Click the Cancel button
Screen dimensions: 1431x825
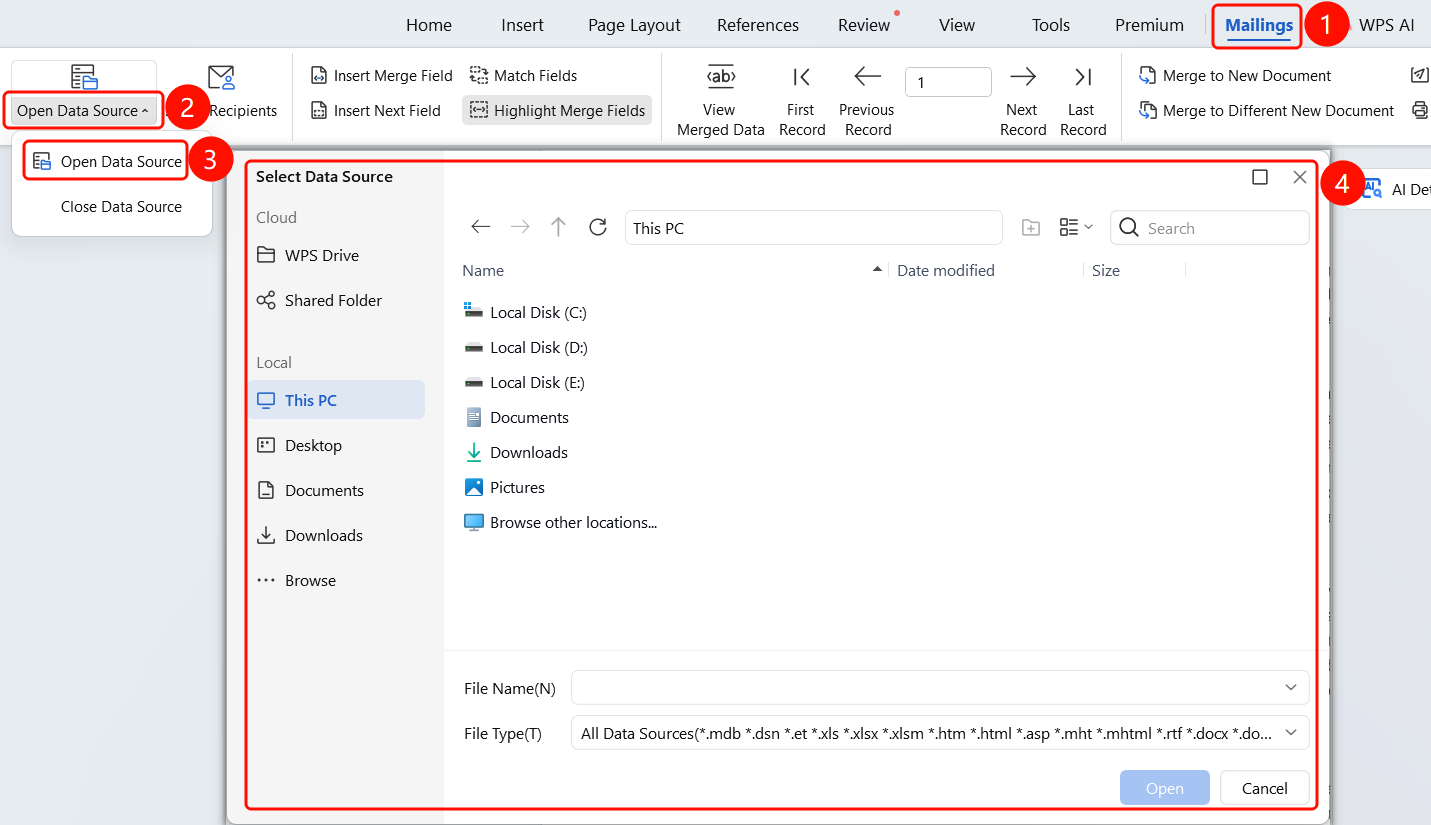click(x=1265, y=788)
